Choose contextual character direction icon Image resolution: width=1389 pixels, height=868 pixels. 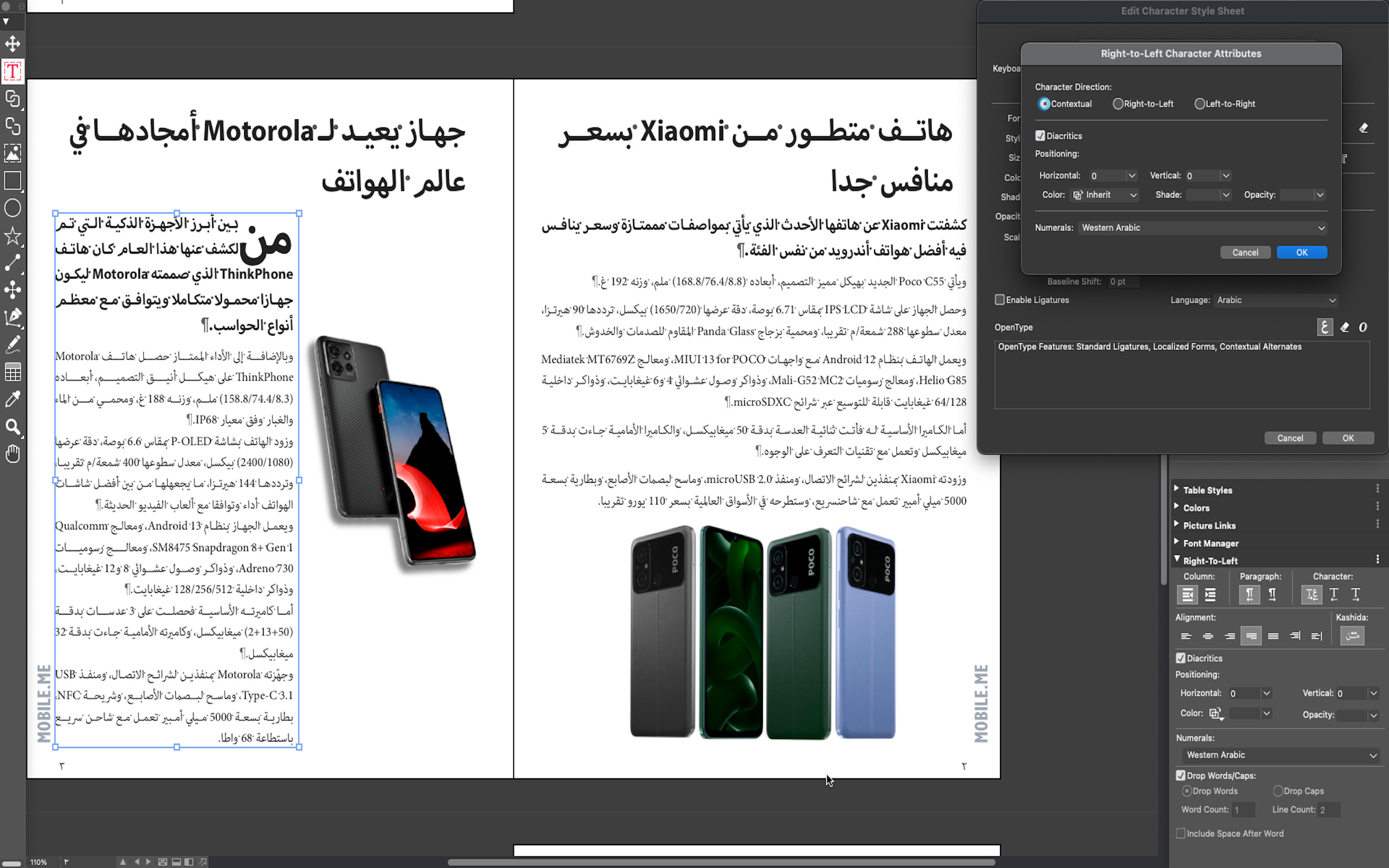pos(1311,595)
